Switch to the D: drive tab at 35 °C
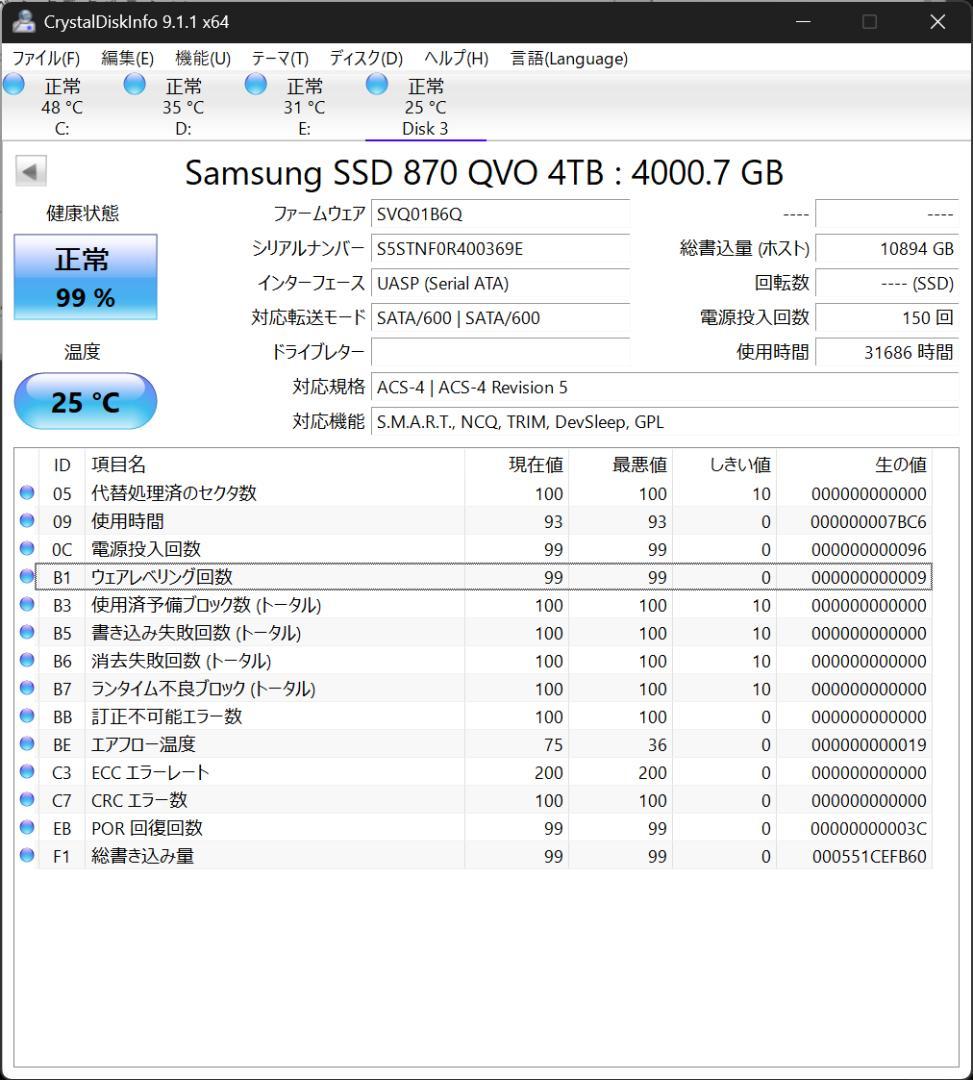The image size is (973, 1080). coord(183,107)
